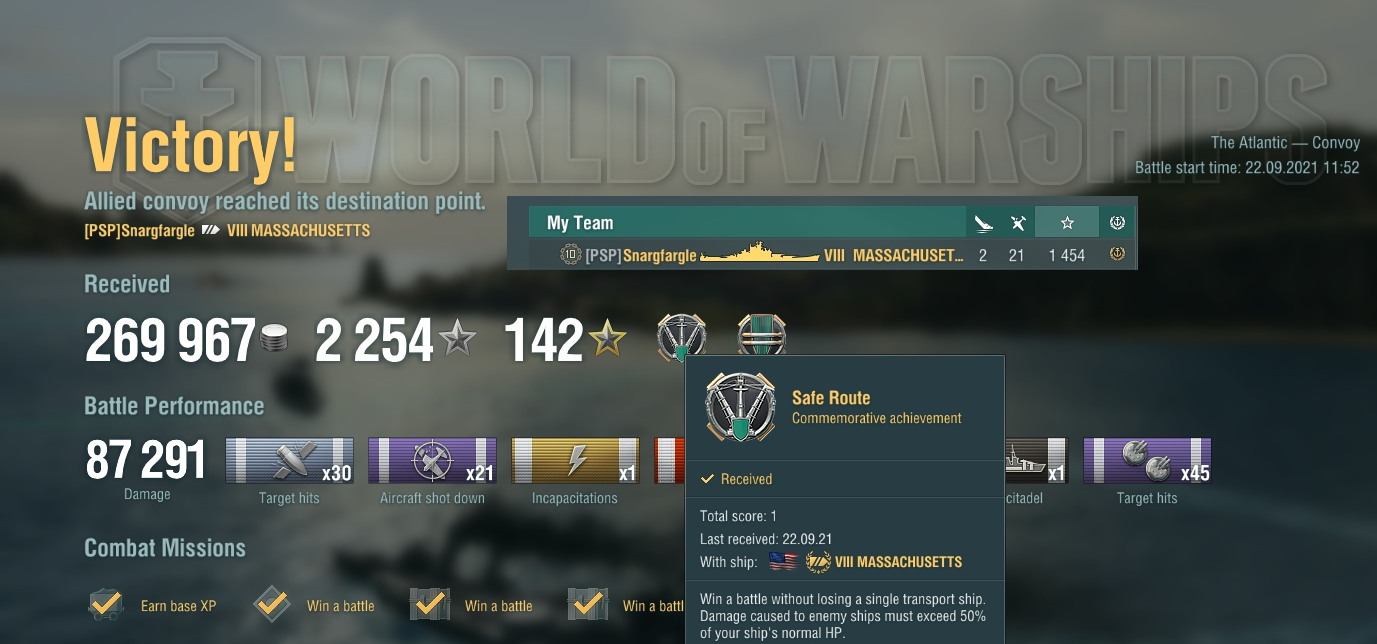Viewport: 1377px width, 644px height.
Task: Click the gold free XP star icon
Action: [x=606, y=340]
